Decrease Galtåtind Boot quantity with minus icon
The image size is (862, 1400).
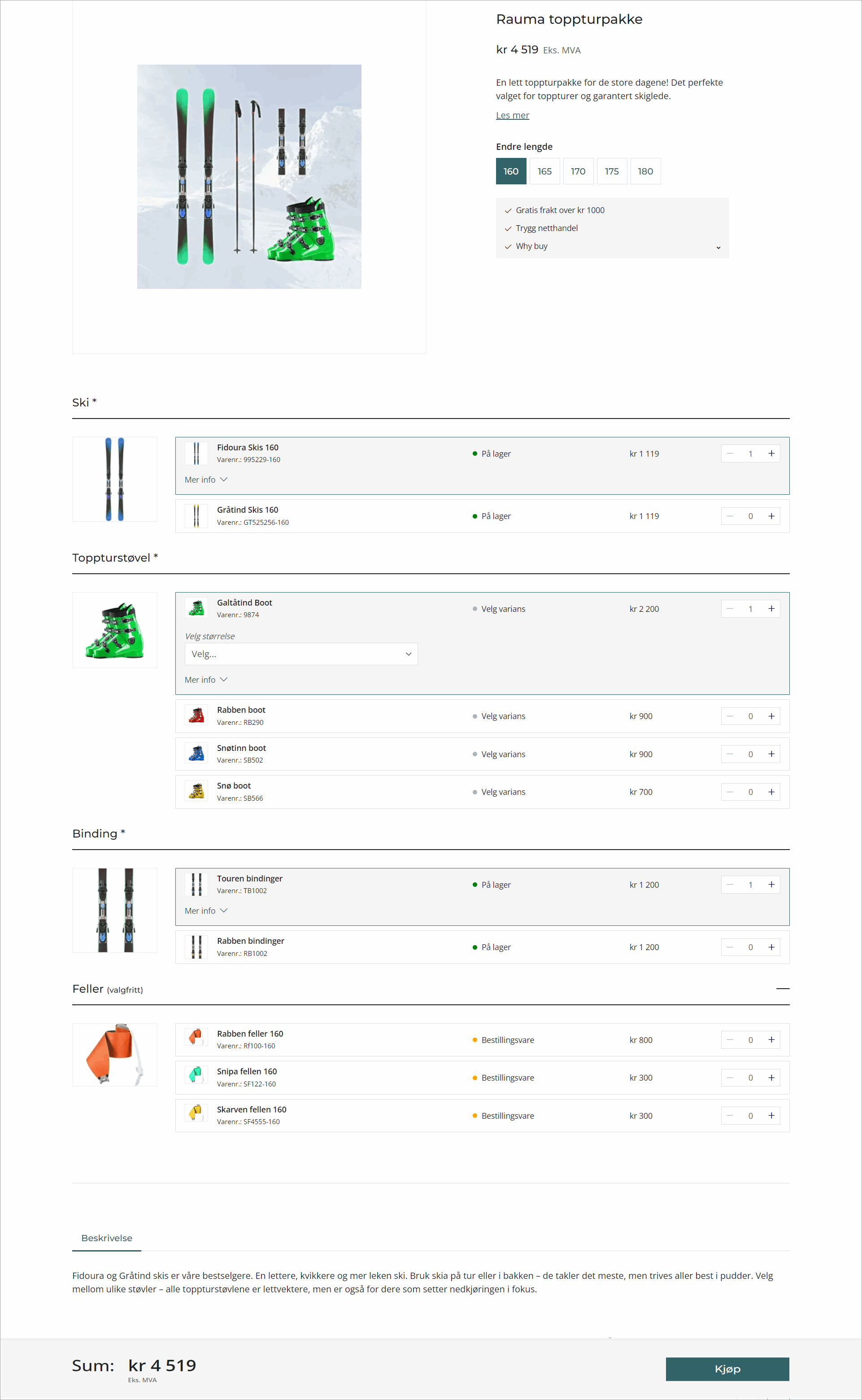click(x=730, y=608)
